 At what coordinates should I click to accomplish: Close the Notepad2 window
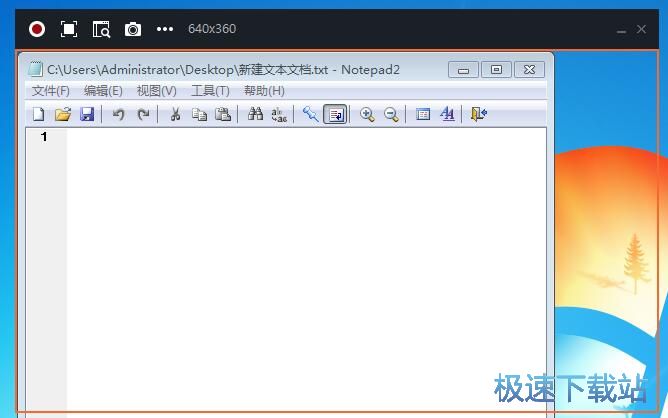click(530, 70)
